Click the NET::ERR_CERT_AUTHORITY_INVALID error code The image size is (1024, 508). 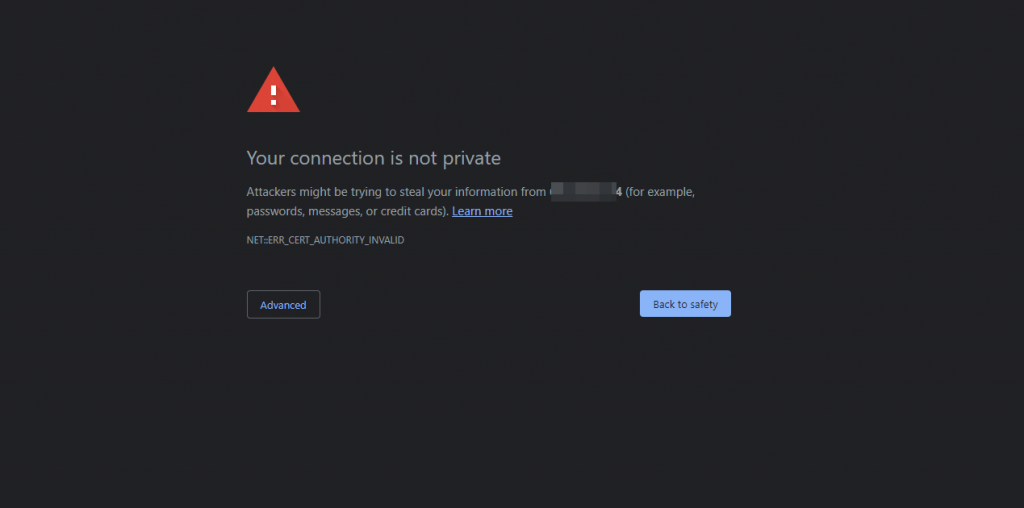pos(325,240)
